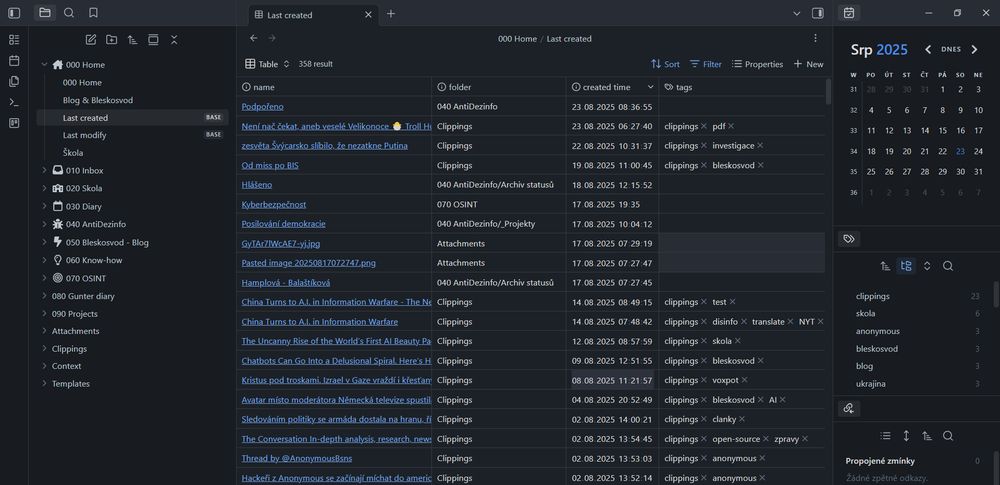This screenshot has width=1000, height=485.
Task: Open the Table view switcher dropdown
Action: (x=267, y=64)
